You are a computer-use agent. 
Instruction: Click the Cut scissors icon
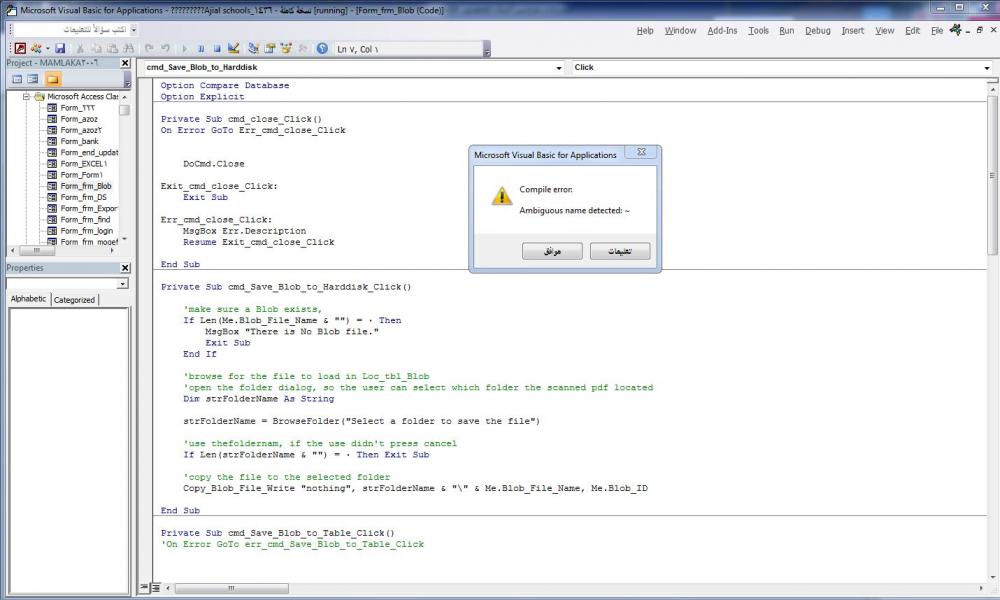click(80, 48)
